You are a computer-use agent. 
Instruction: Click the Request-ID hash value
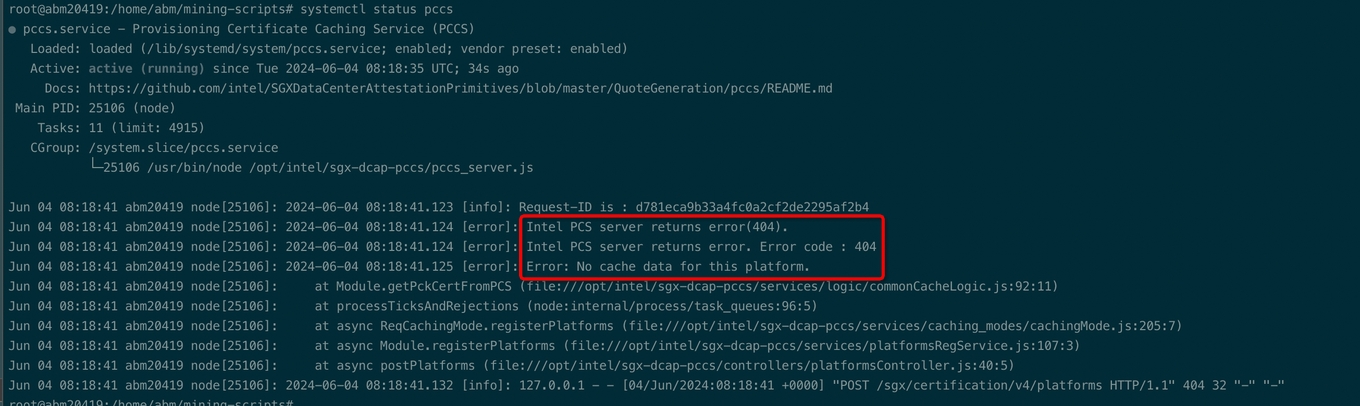752,207
